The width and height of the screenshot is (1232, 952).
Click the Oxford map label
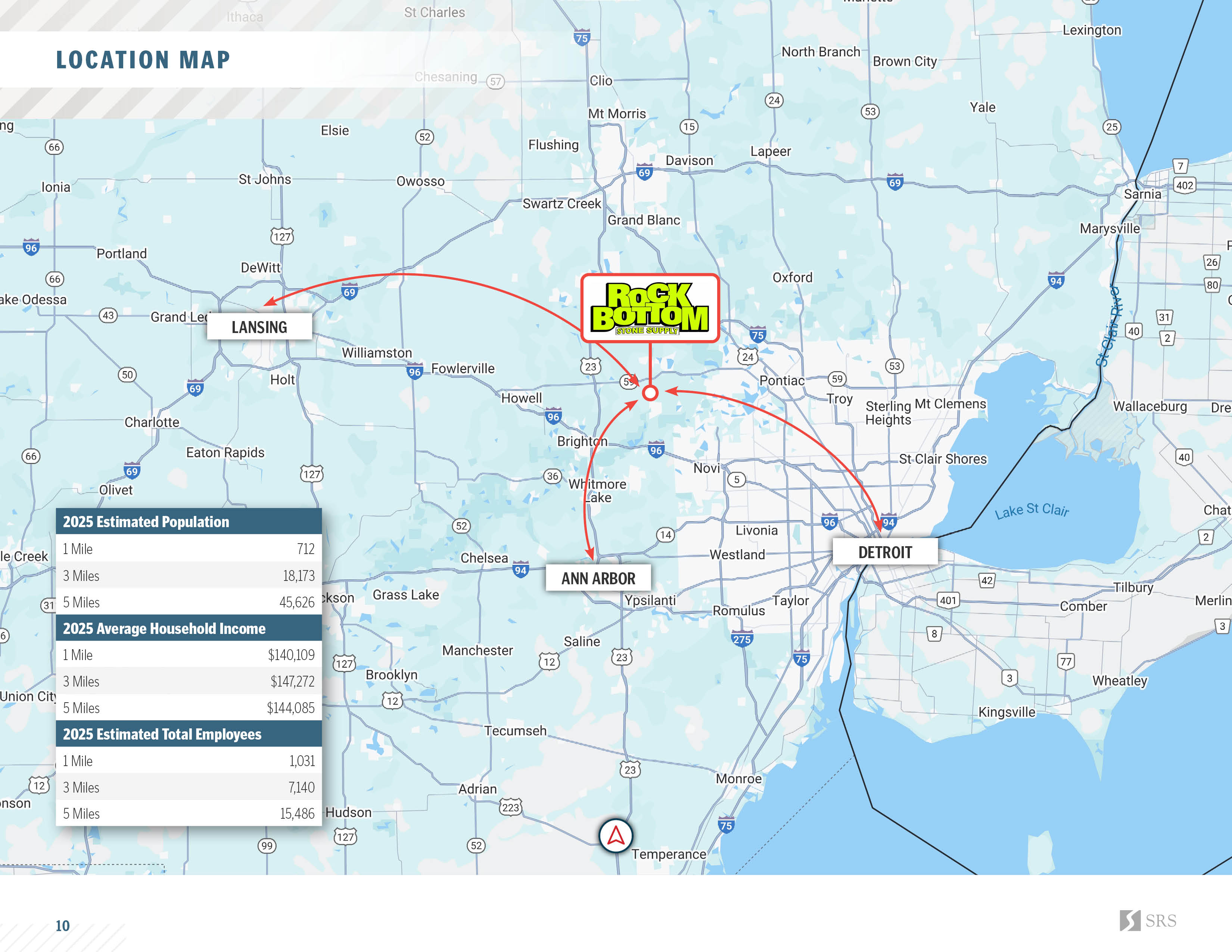pyautogui.click(x=793, y=277)
